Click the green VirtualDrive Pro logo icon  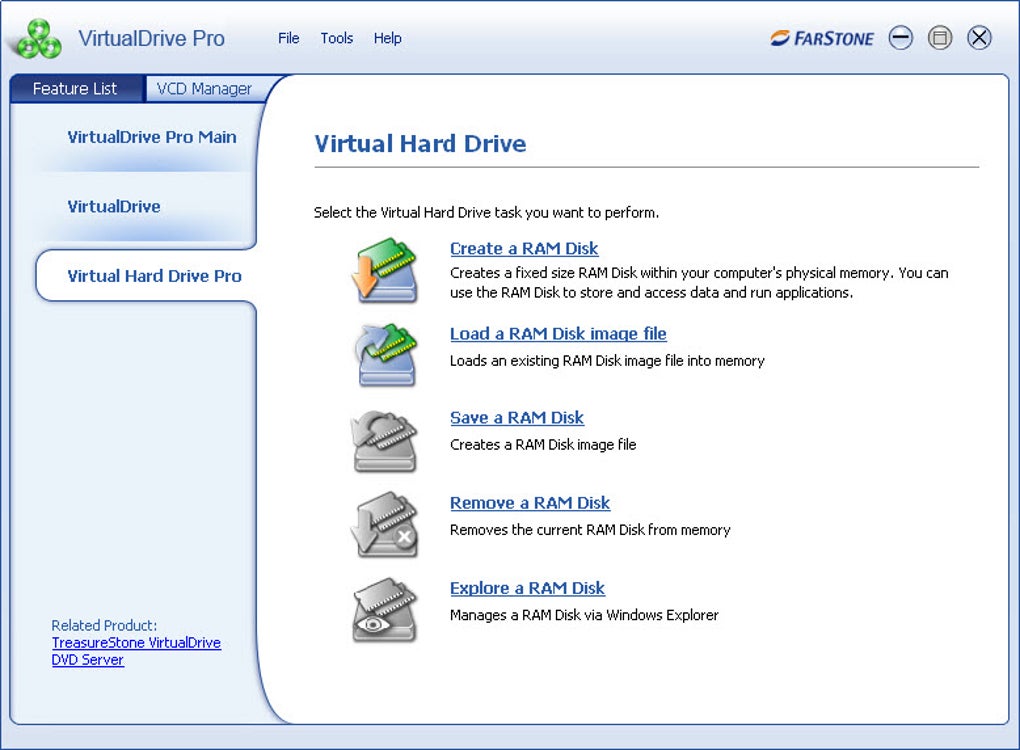39,39
